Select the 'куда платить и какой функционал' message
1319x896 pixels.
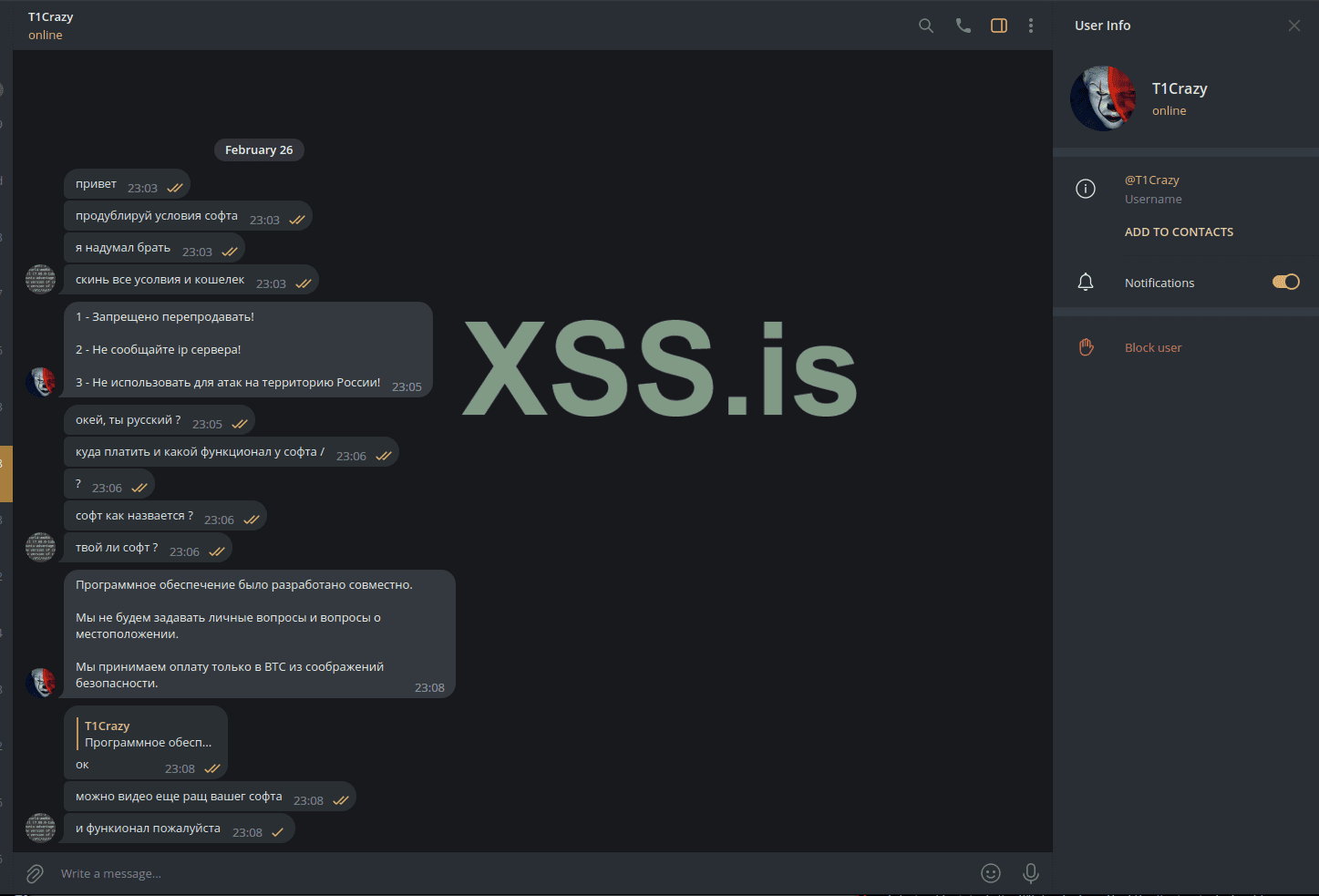pos(231,453)
